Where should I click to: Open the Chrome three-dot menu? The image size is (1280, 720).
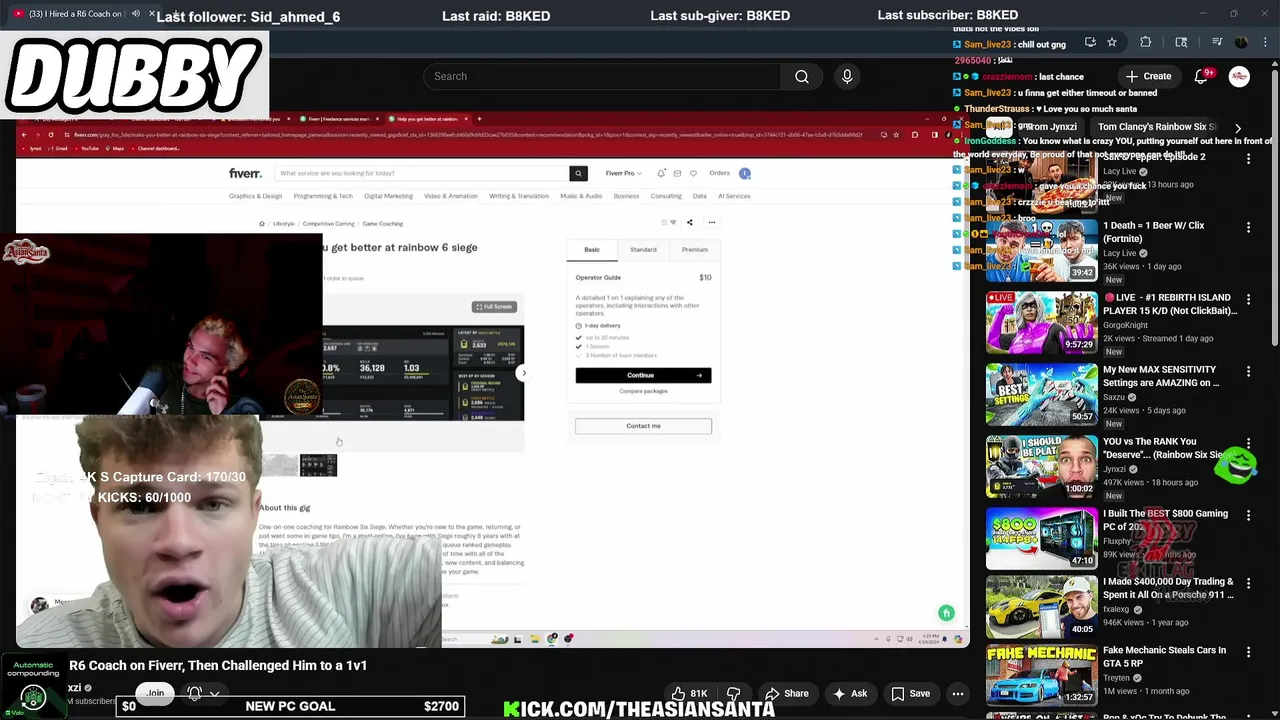coord(1264,42)
